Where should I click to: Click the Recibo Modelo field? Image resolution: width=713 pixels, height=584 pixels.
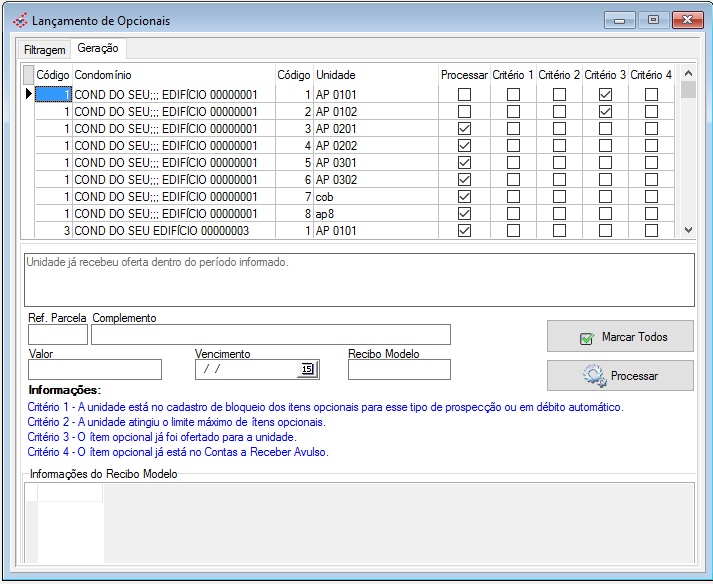tap(398, 370)
